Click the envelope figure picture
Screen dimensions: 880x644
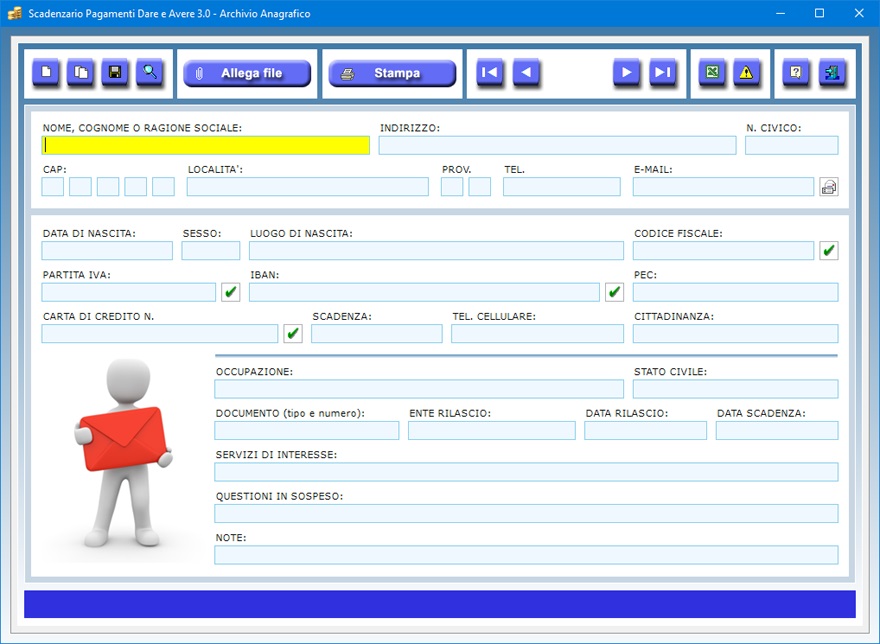[123, 454]
